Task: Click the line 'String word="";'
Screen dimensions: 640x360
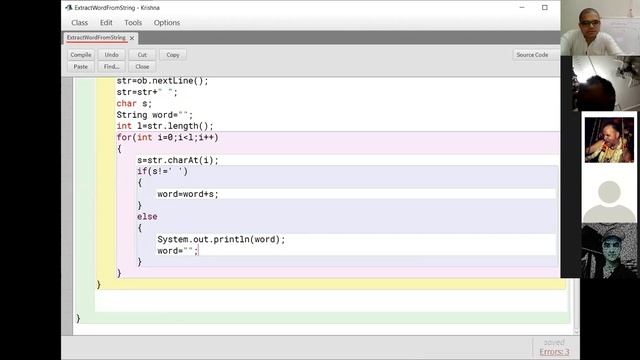Action: [155, 115]
